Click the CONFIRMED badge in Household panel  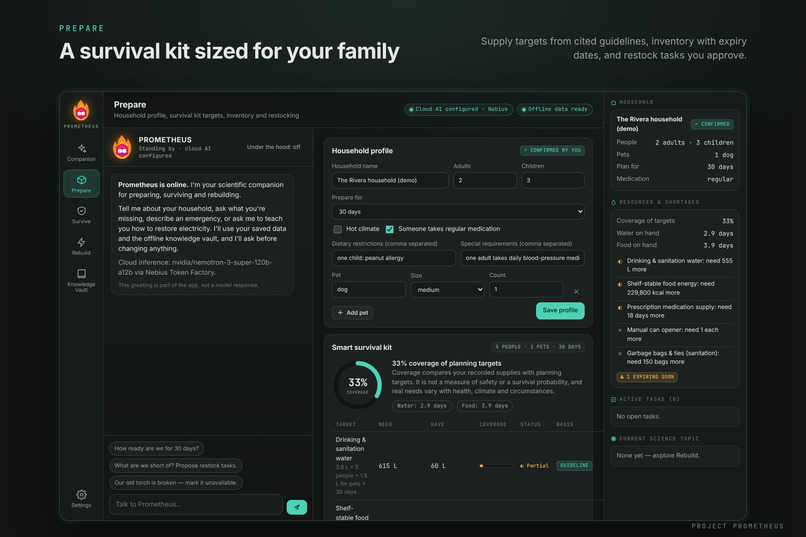point(712,124)
